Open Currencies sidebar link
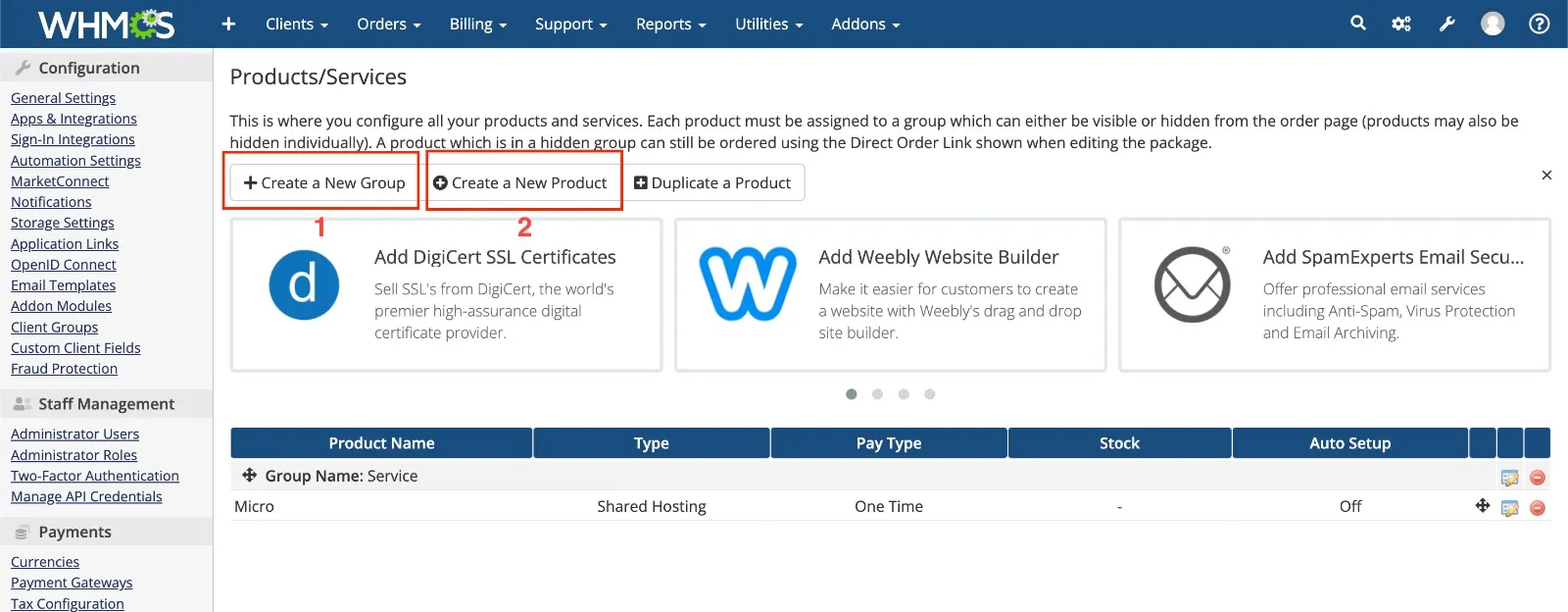 coord(45,562)
